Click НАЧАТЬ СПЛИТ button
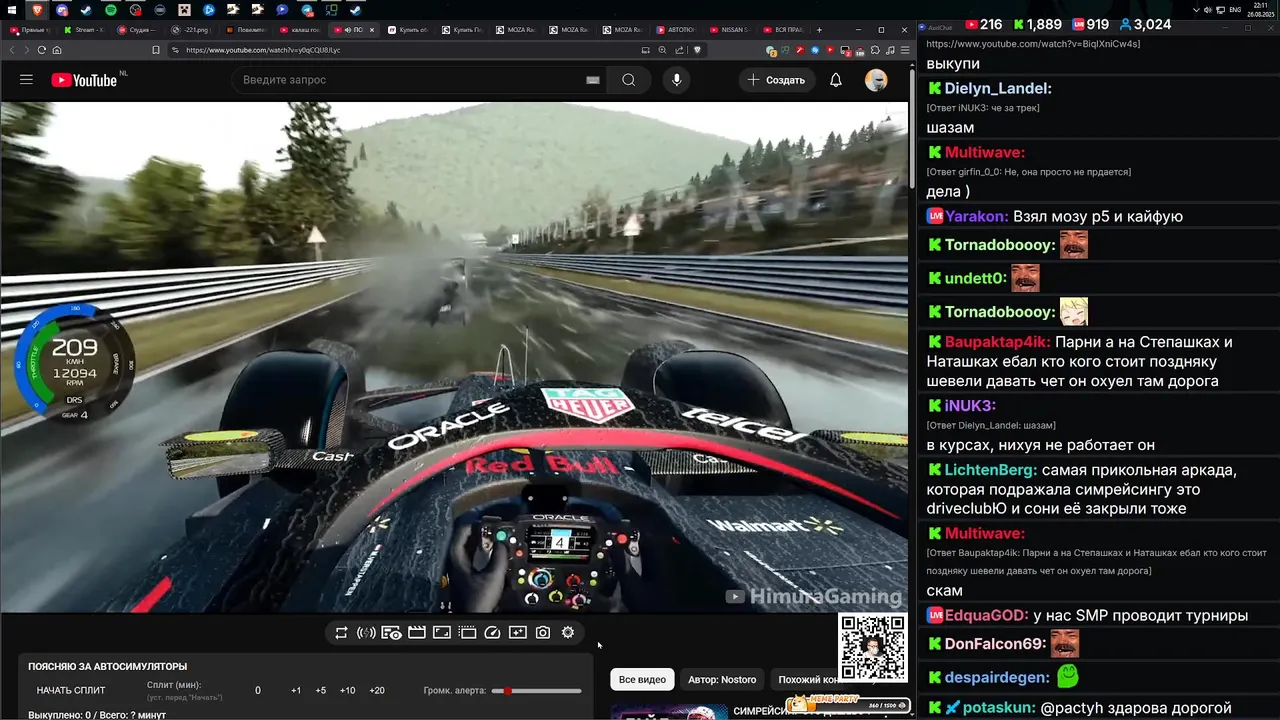 [x=71, y=690]
